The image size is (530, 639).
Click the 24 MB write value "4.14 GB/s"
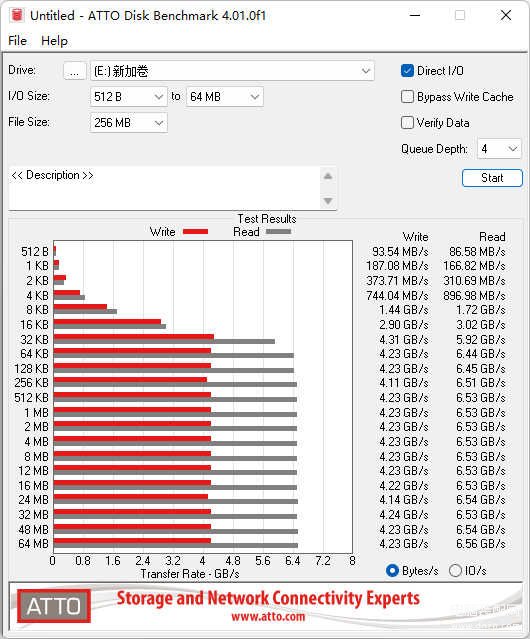pos(404,500)
